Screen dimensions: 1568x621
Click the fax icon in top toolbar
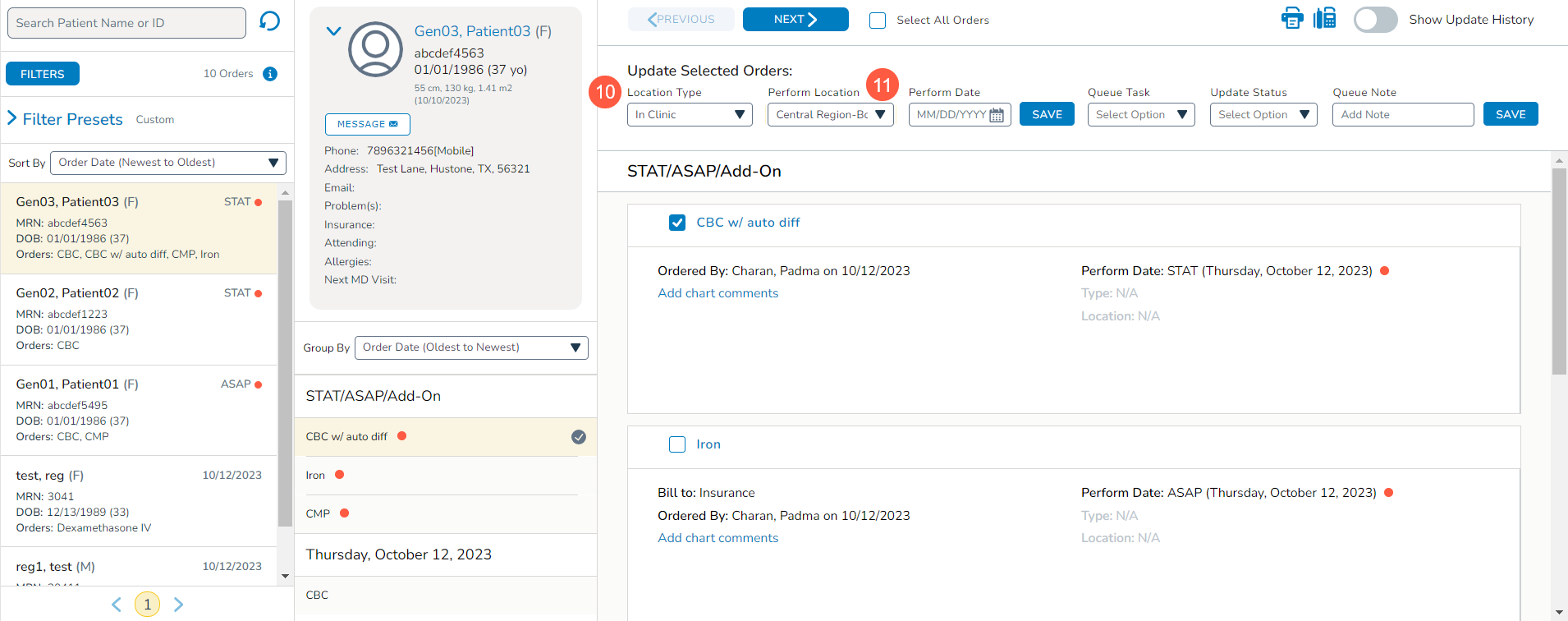tap(1324, 19)
